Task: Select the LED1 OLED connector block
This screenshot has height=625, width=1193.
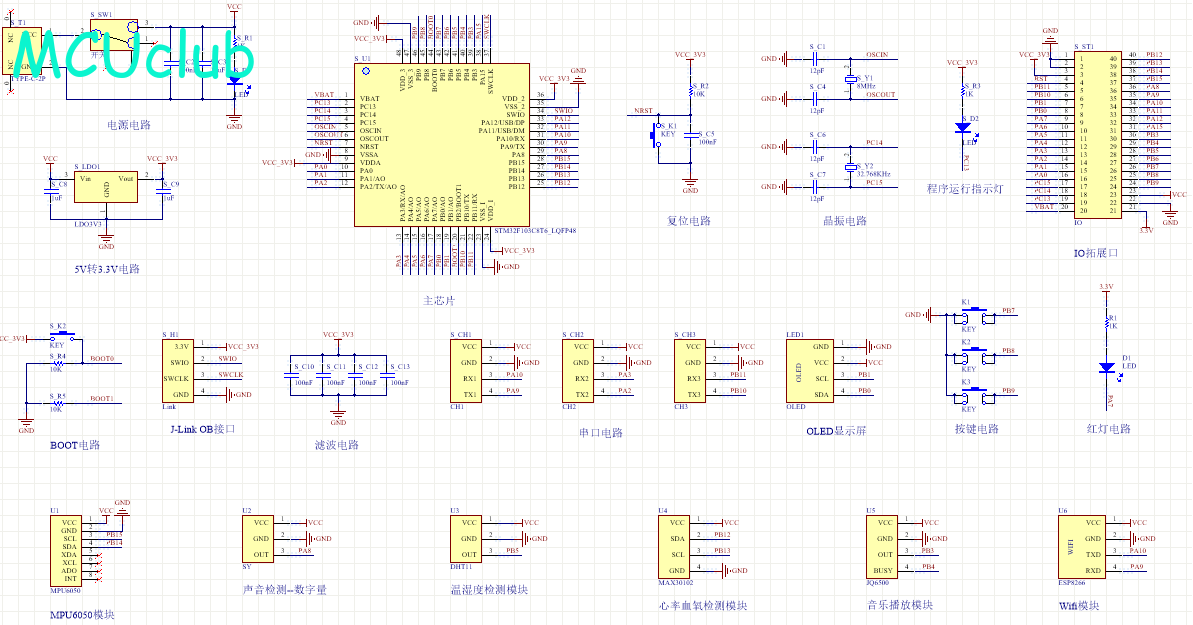Action: click(x=810, y=371)
